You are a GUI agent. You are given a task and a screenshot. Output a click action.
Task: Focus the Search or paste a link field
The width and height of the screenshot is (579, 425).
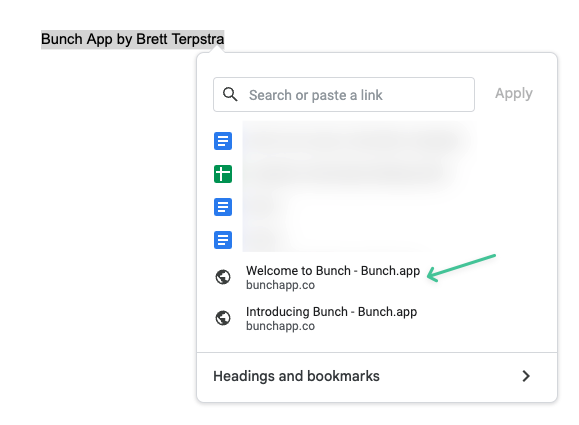(344, 95)
